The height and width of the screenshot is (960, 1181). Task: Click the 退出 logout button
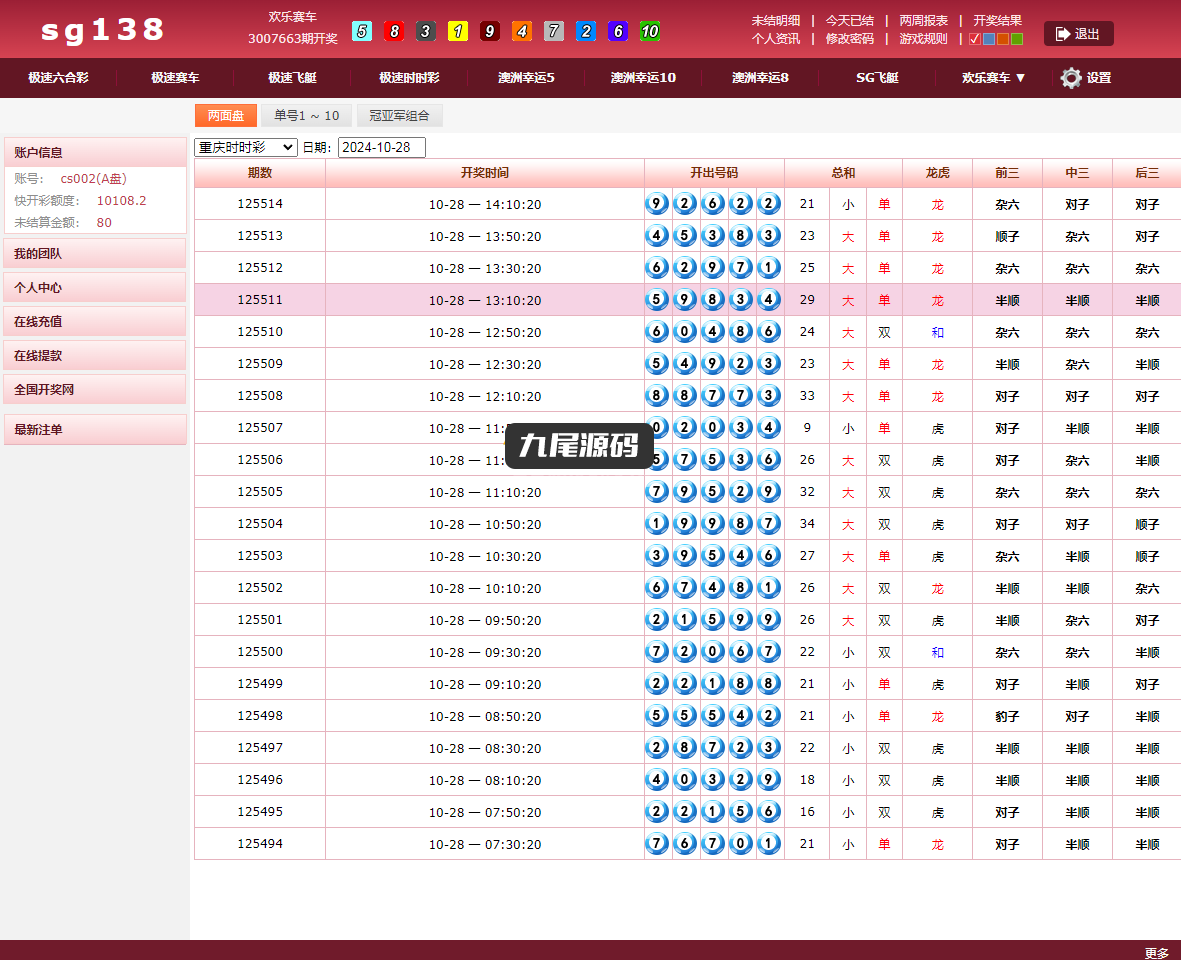1078,34
